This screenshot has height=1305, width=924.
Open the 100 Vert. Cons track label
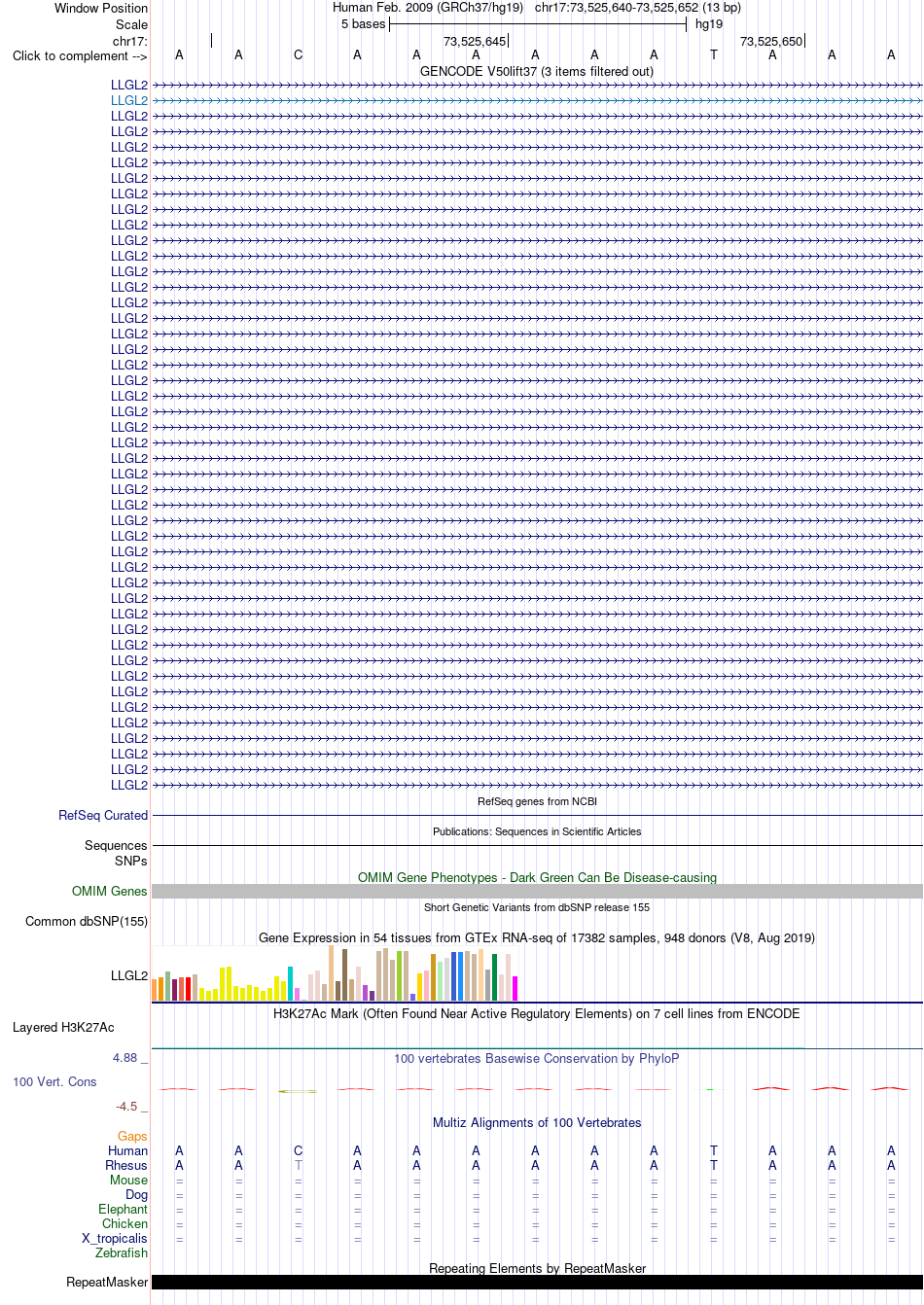tap(54, 1081)
